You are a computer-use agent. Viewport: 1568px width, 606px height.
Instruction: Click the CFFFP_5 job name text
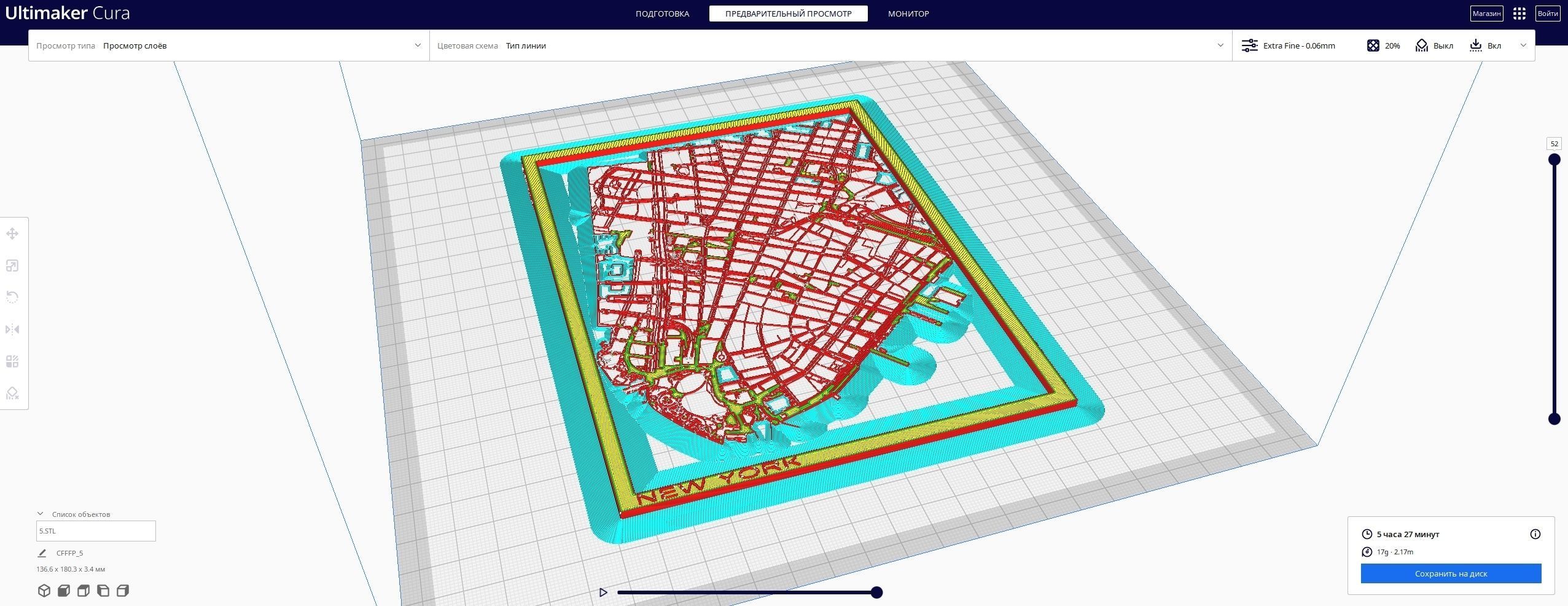(69, 553)
